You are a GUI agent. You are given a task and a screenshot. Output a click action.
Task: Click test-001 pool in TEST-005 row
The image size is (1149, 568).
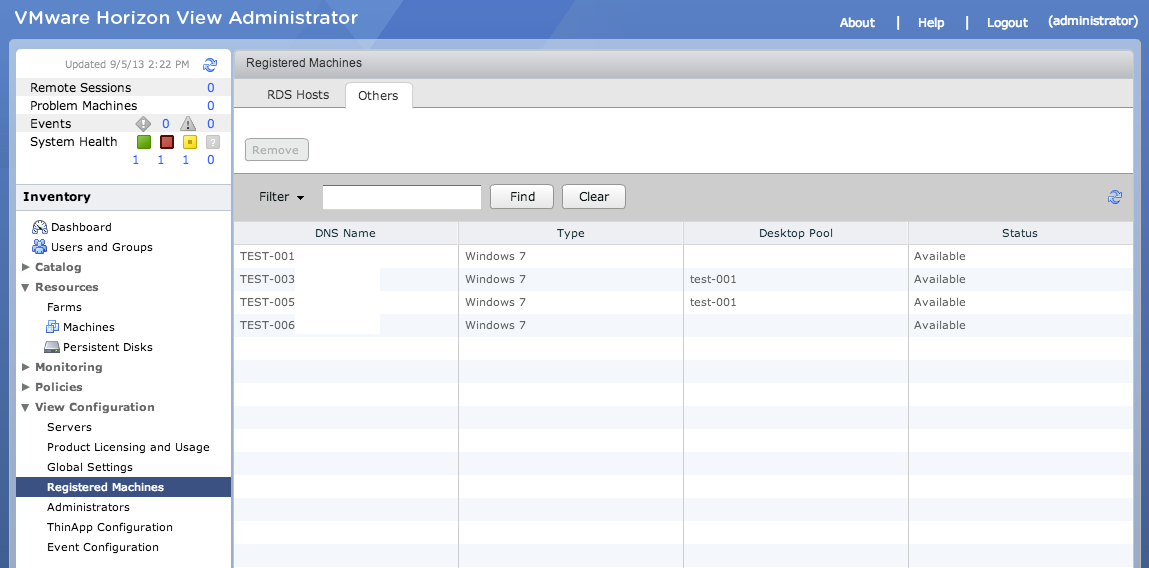713,302
